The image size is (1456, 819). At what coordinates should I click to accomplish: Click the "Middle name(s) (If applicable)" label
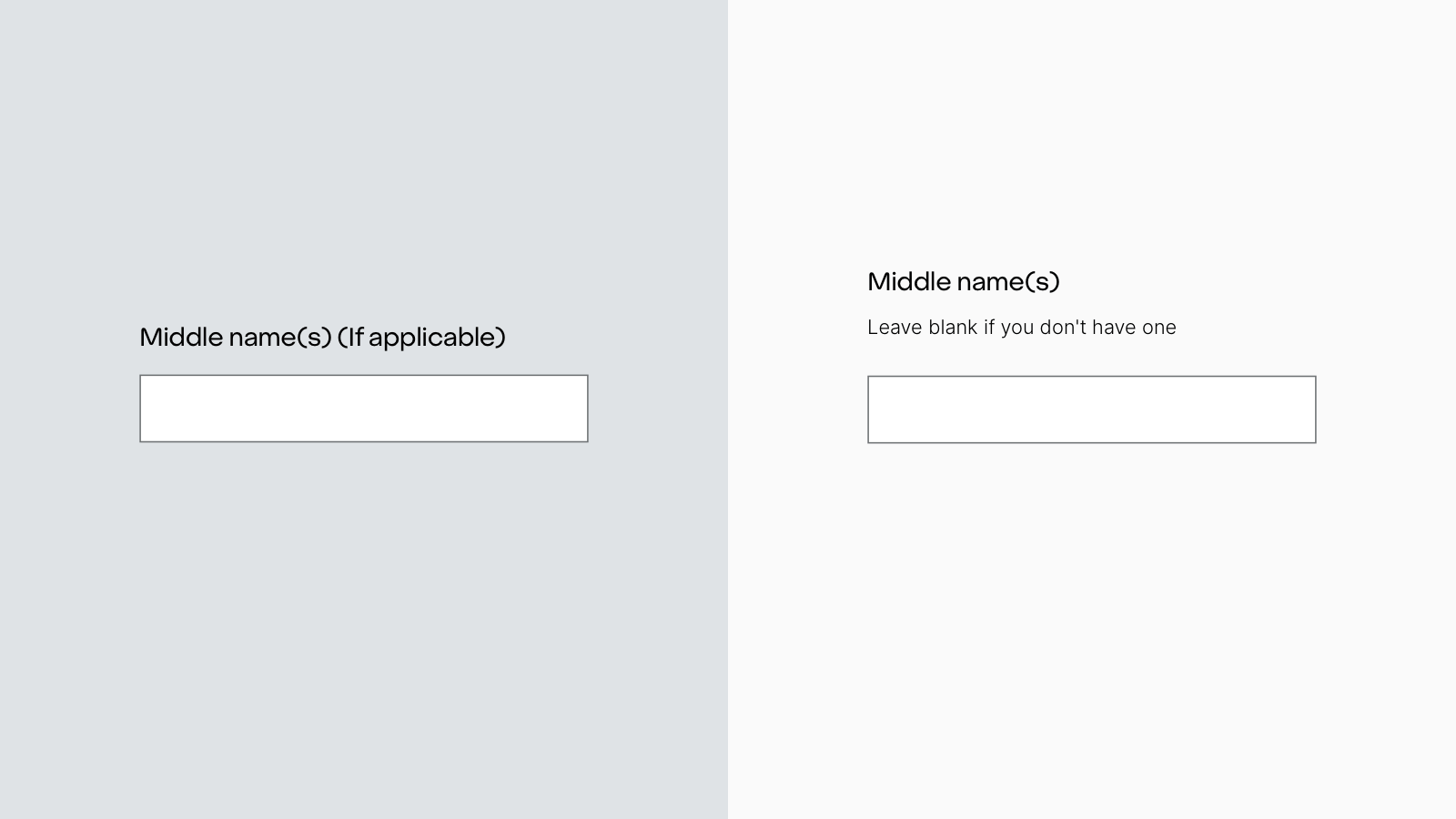322,338
